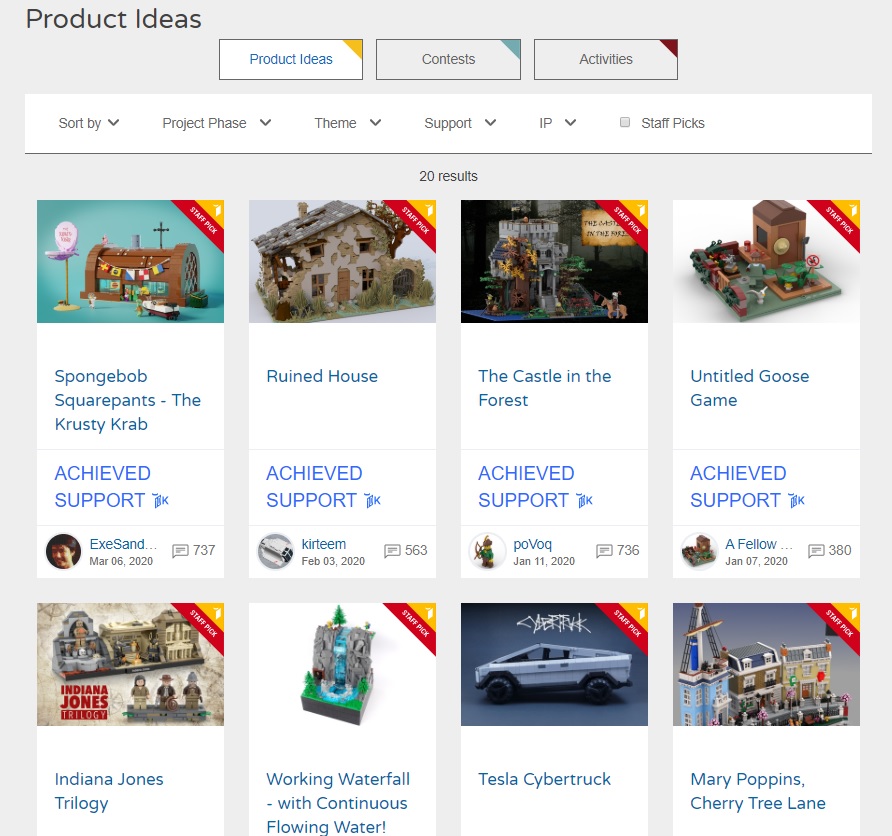The width and height of the screenshot is (892, 836).
Task: Click poVoq avatar on Castle card
Action: [x=487, y=551]
